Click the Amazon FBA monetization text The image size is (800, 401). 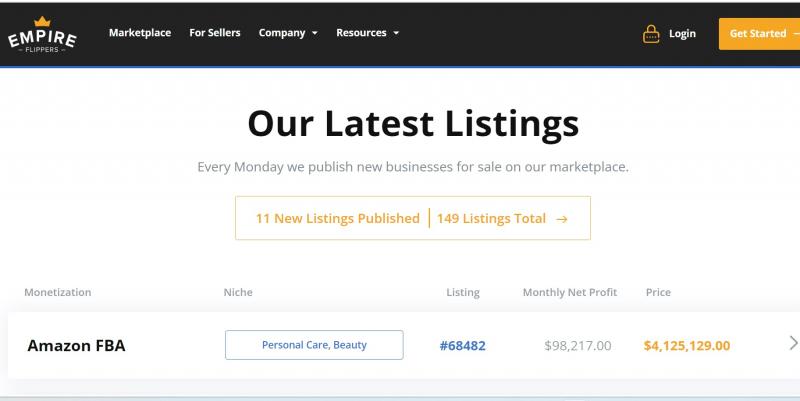coord(77,346)
